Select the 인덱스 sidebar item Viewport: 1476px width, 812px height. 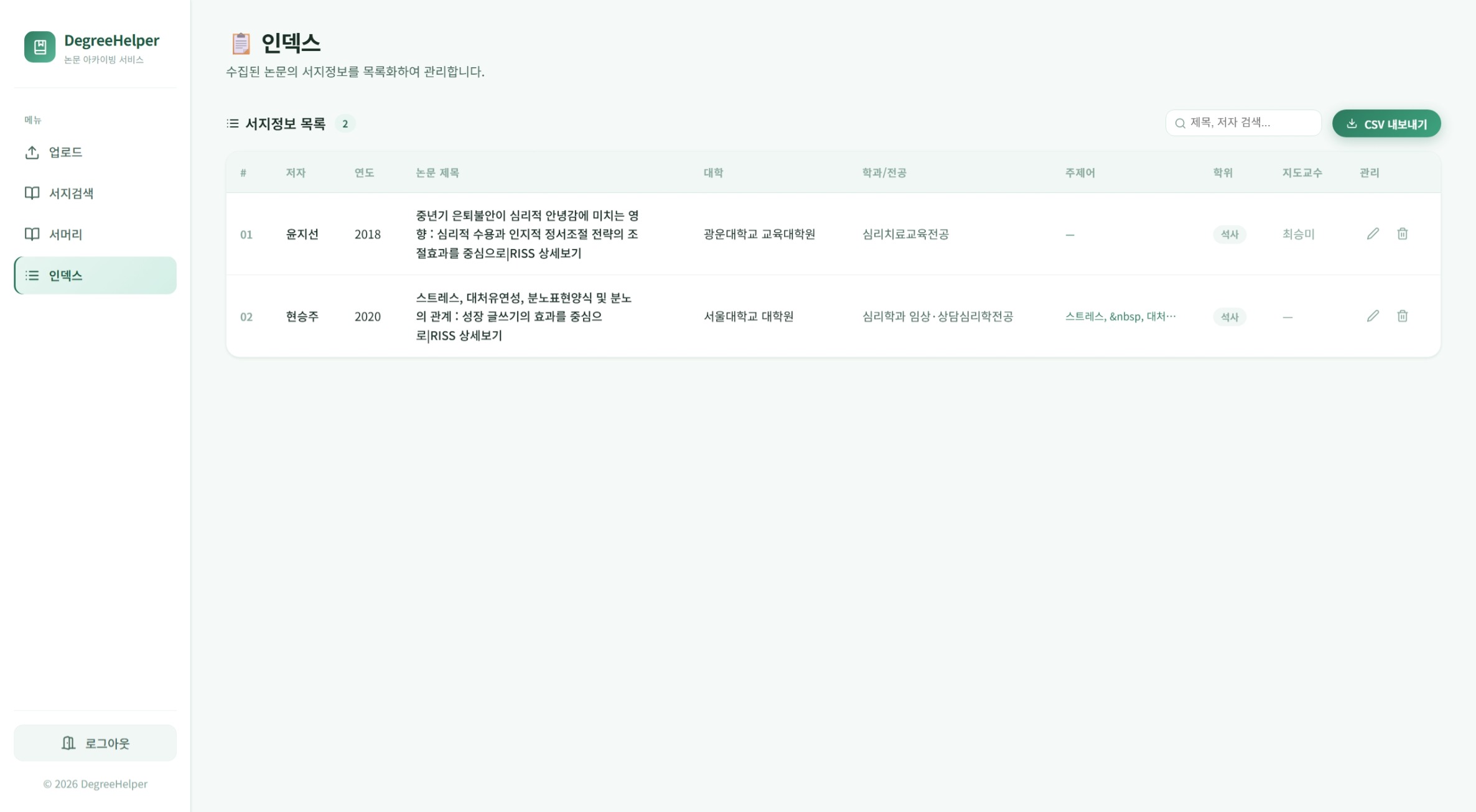[x=95, y=276]
